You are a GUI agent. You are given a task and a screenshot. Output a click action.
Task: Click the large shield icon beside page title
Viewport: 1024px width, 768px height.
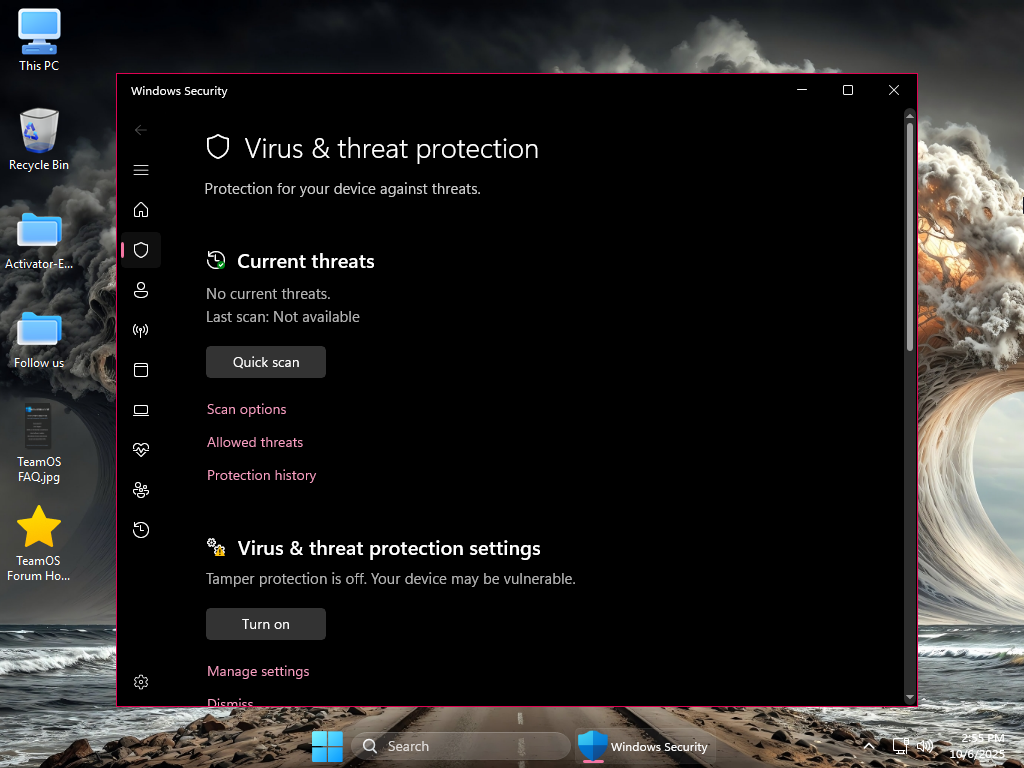click(218, 147)
